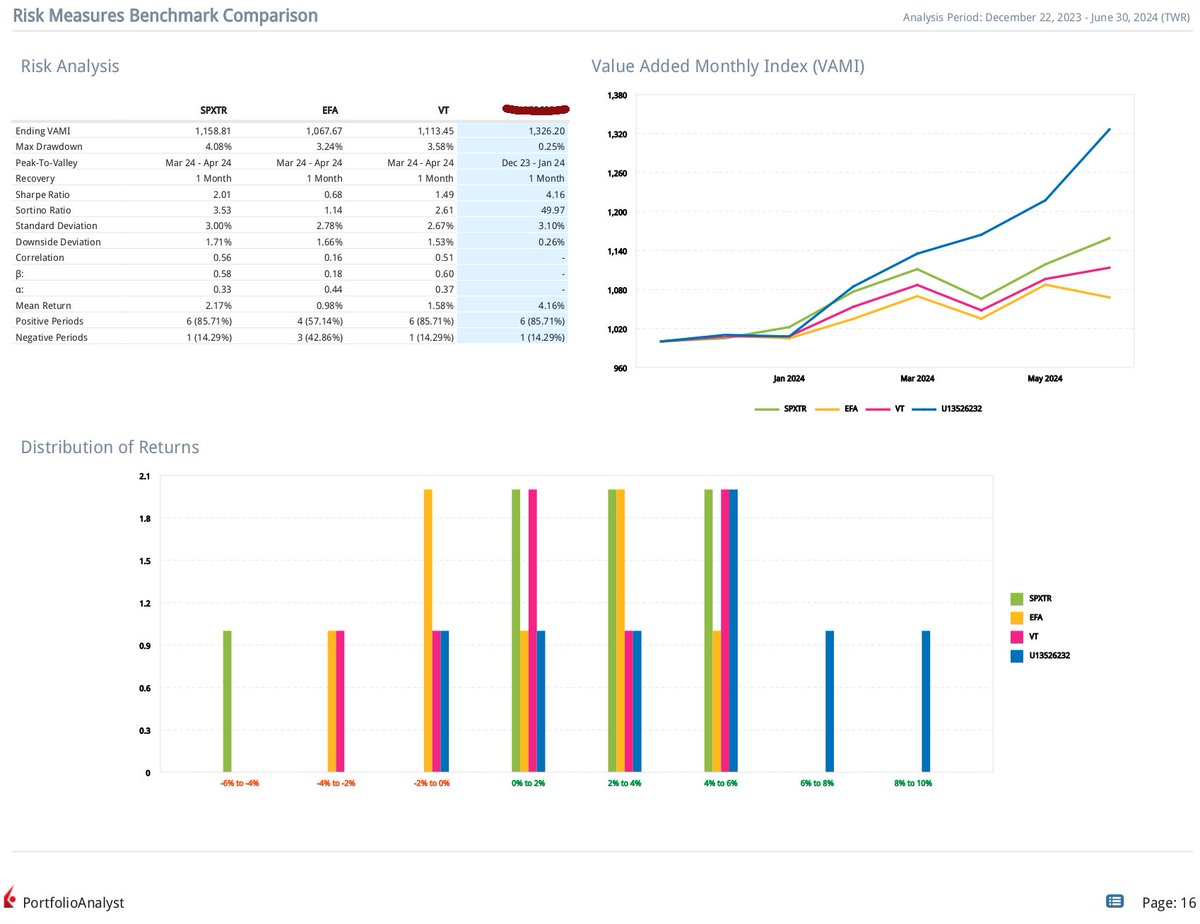
Task: Click the VT column header in risk table
Action: coord(444,110)
